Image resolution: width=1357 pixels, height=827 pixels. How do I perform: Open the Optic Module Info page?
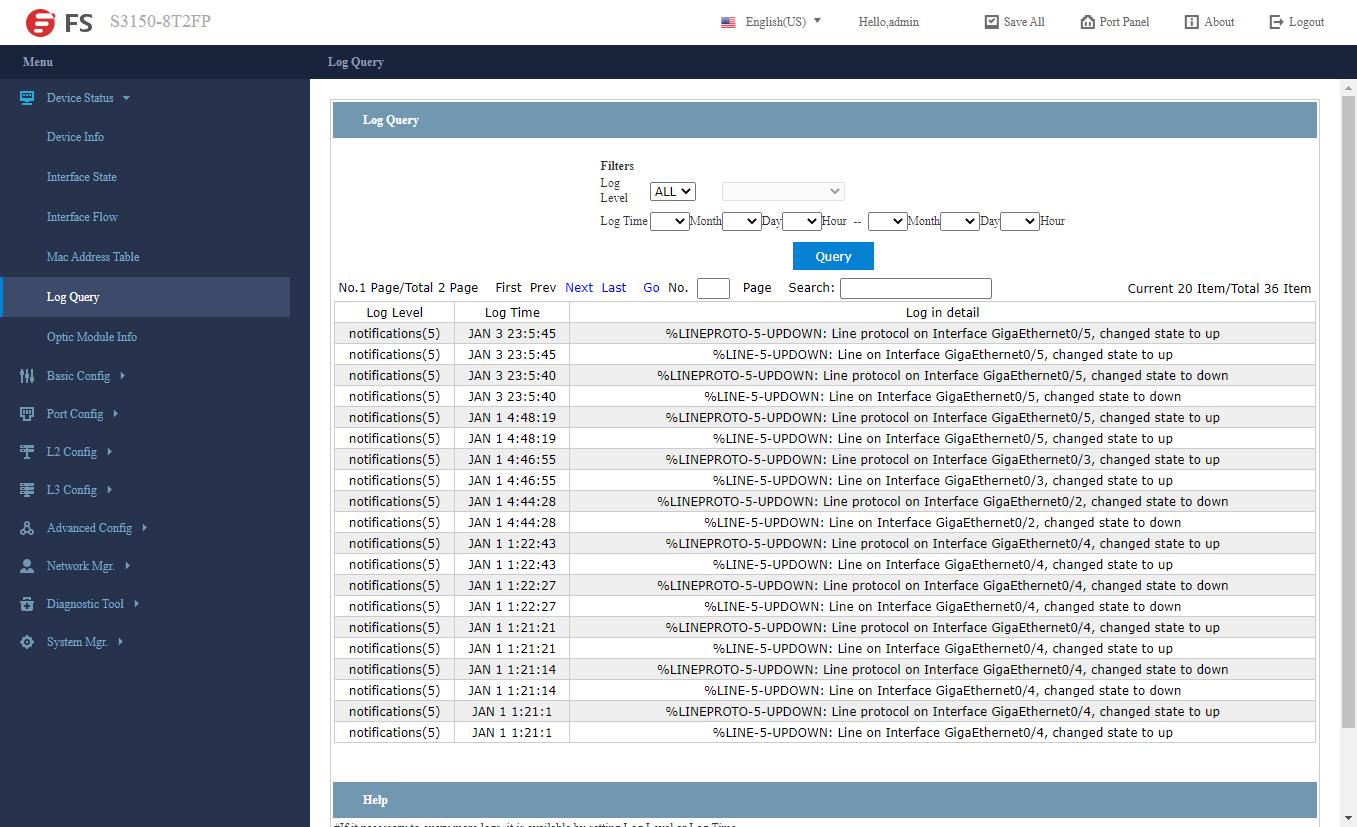91,337
